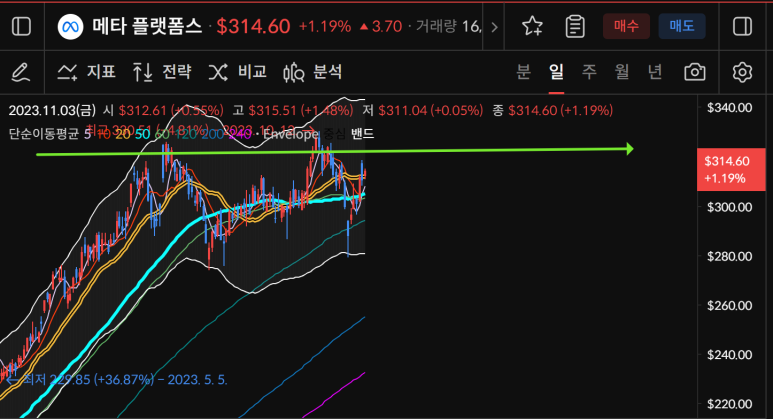Click the blue 매도 sell button

click(682, 26)
